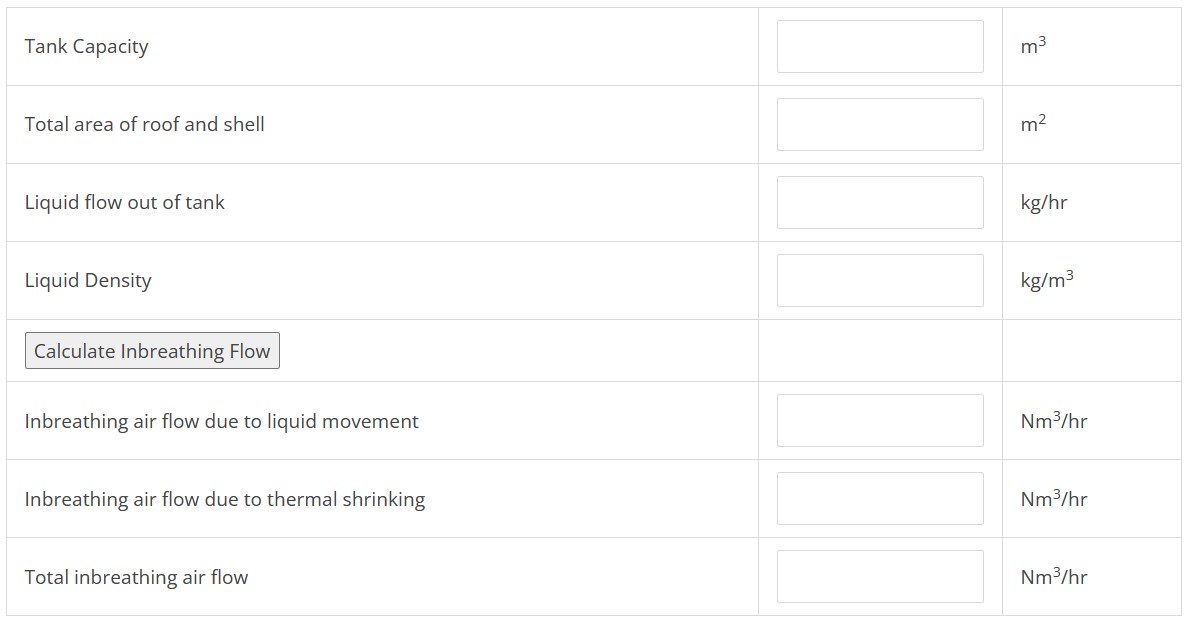Click the Total inbreathing air flow field

click(x=880, y=577)
